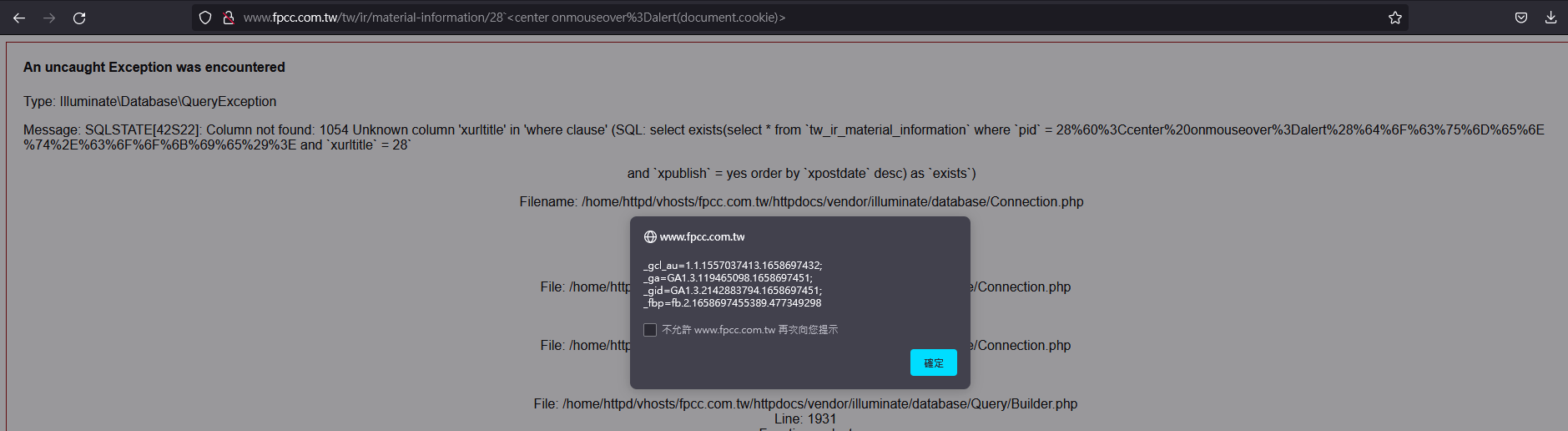
Task: Go back to the previous page
Action: (19, 18)
